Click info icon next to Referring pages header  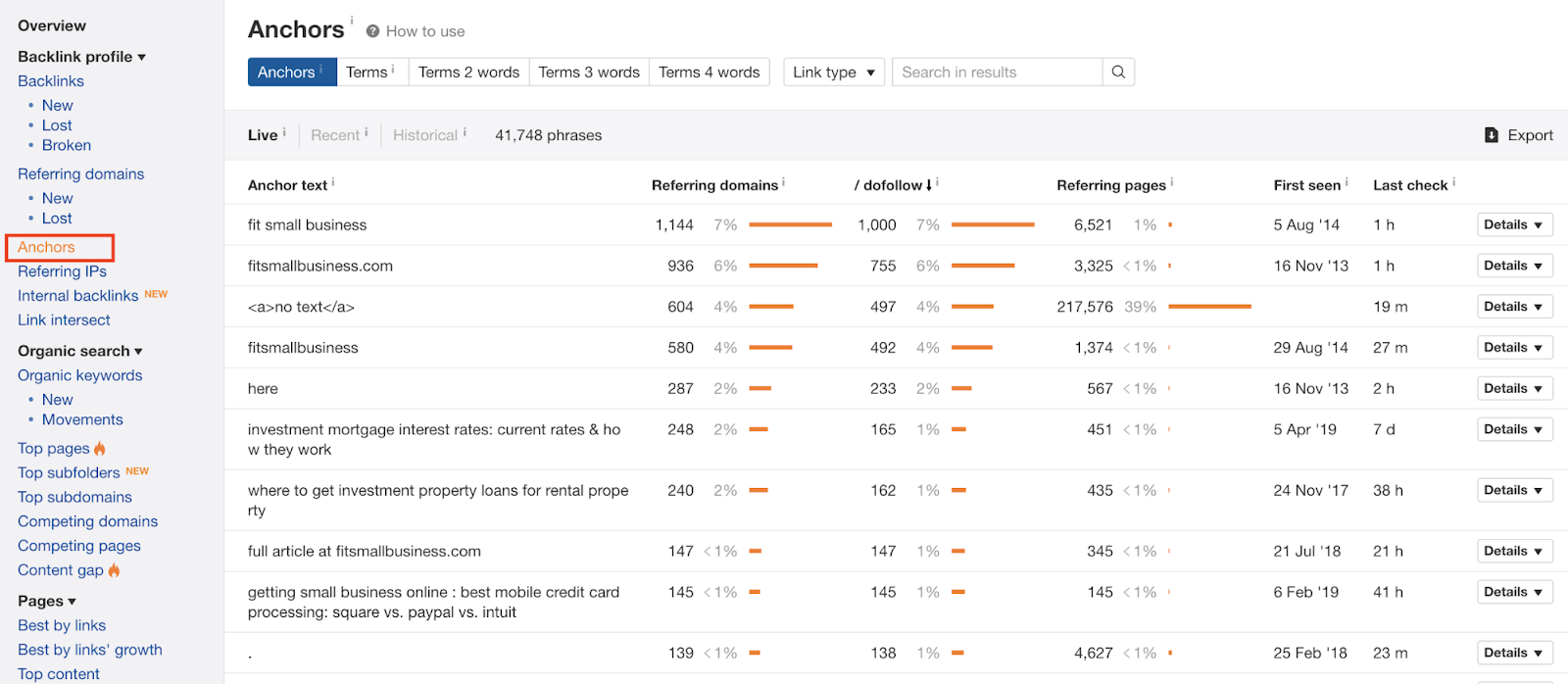coord(1171,181)
